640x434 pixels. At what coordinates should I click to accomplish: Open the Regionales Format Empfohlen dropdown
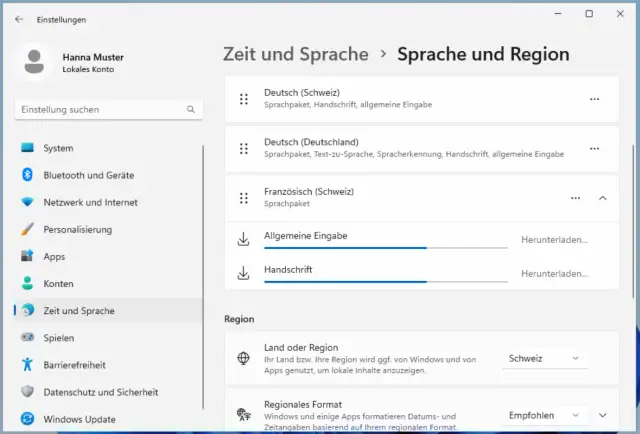click(x=544, y=414)
